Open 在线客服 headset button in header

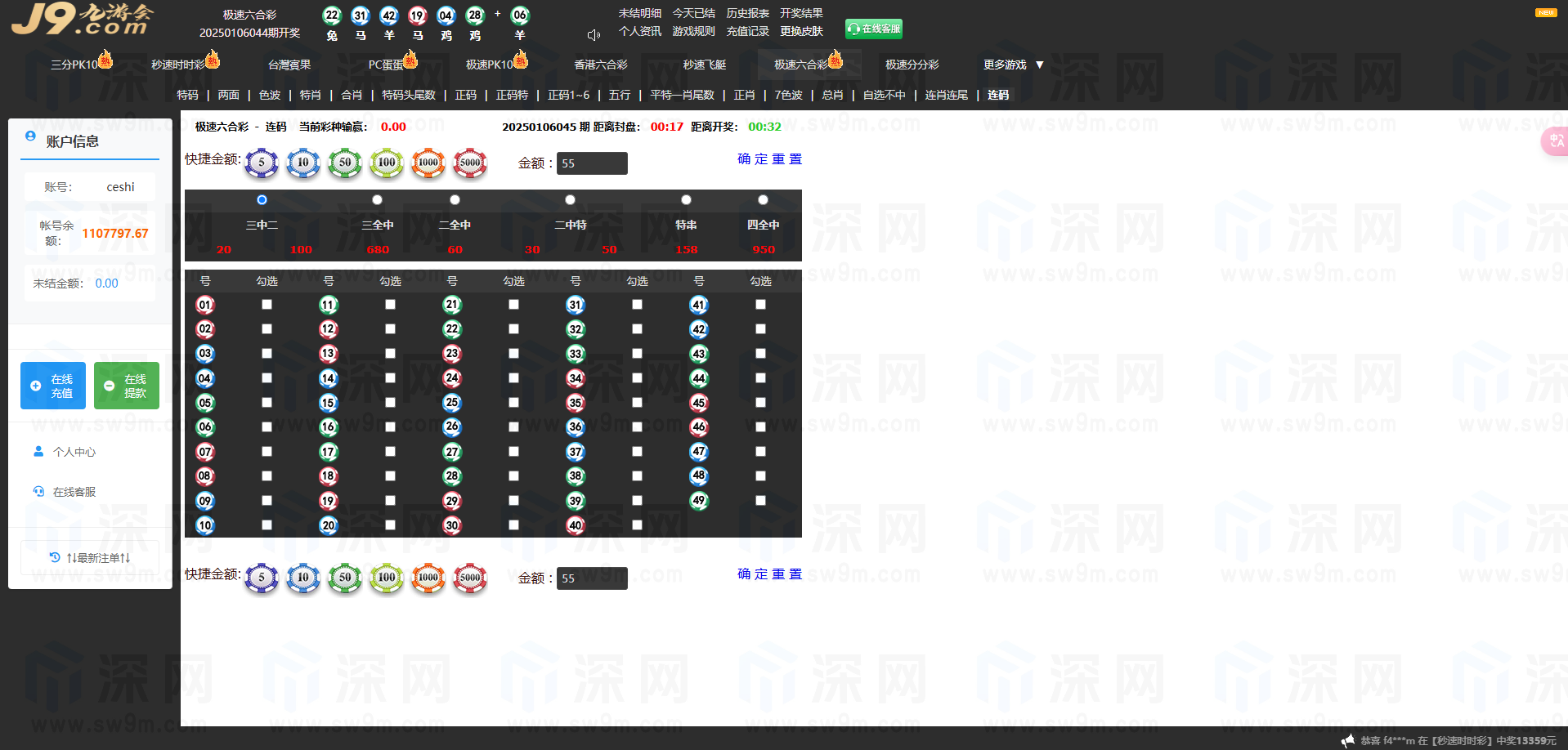pyautogui.click(x=873, y=29)
